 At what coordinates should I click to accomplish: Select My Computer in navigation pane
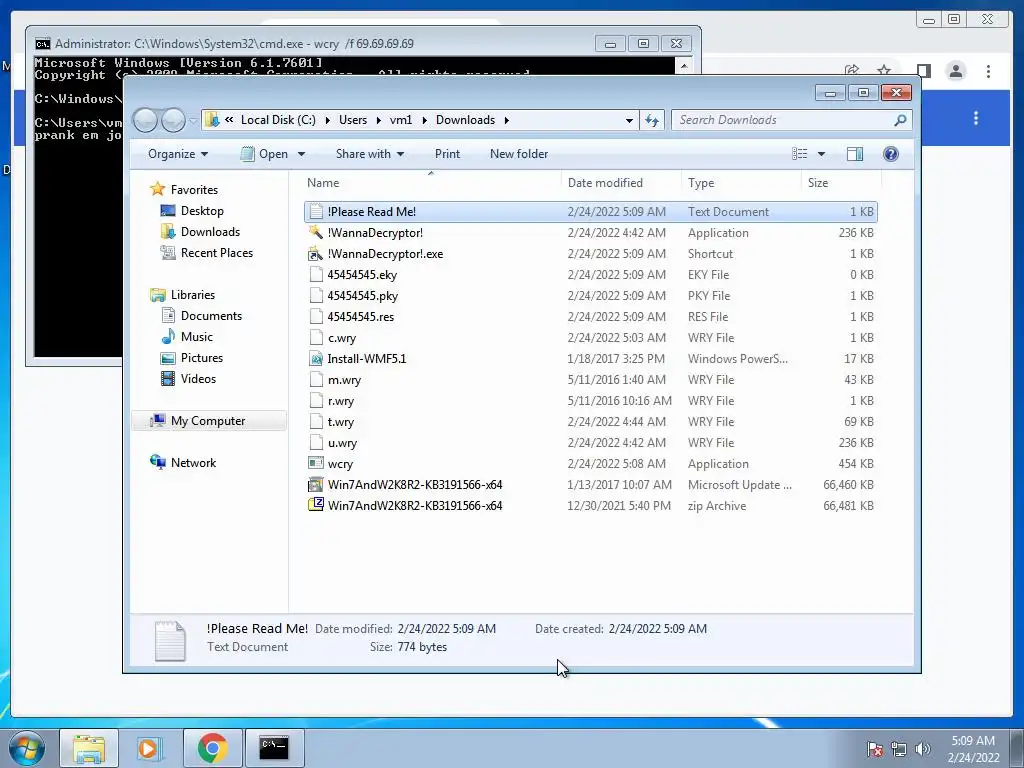(x=208, y=421)
